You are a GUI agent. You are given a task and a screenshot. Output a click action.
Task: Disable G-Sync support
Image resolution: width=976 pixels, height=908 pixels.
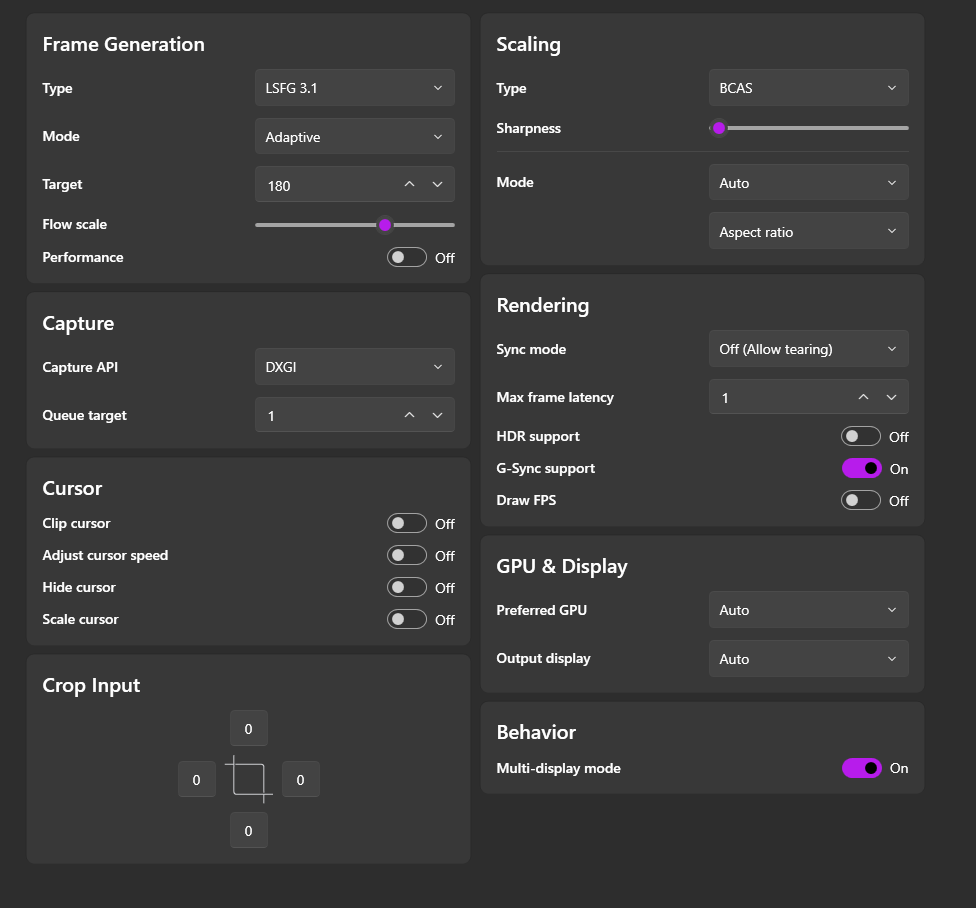pyautogui.click(x=861, y=468)
